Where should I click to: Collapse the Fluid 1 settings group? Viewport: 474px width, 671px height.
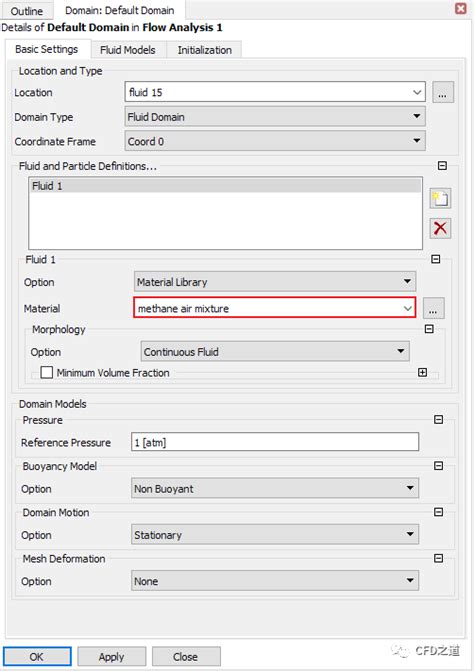[x=435, y=259]
